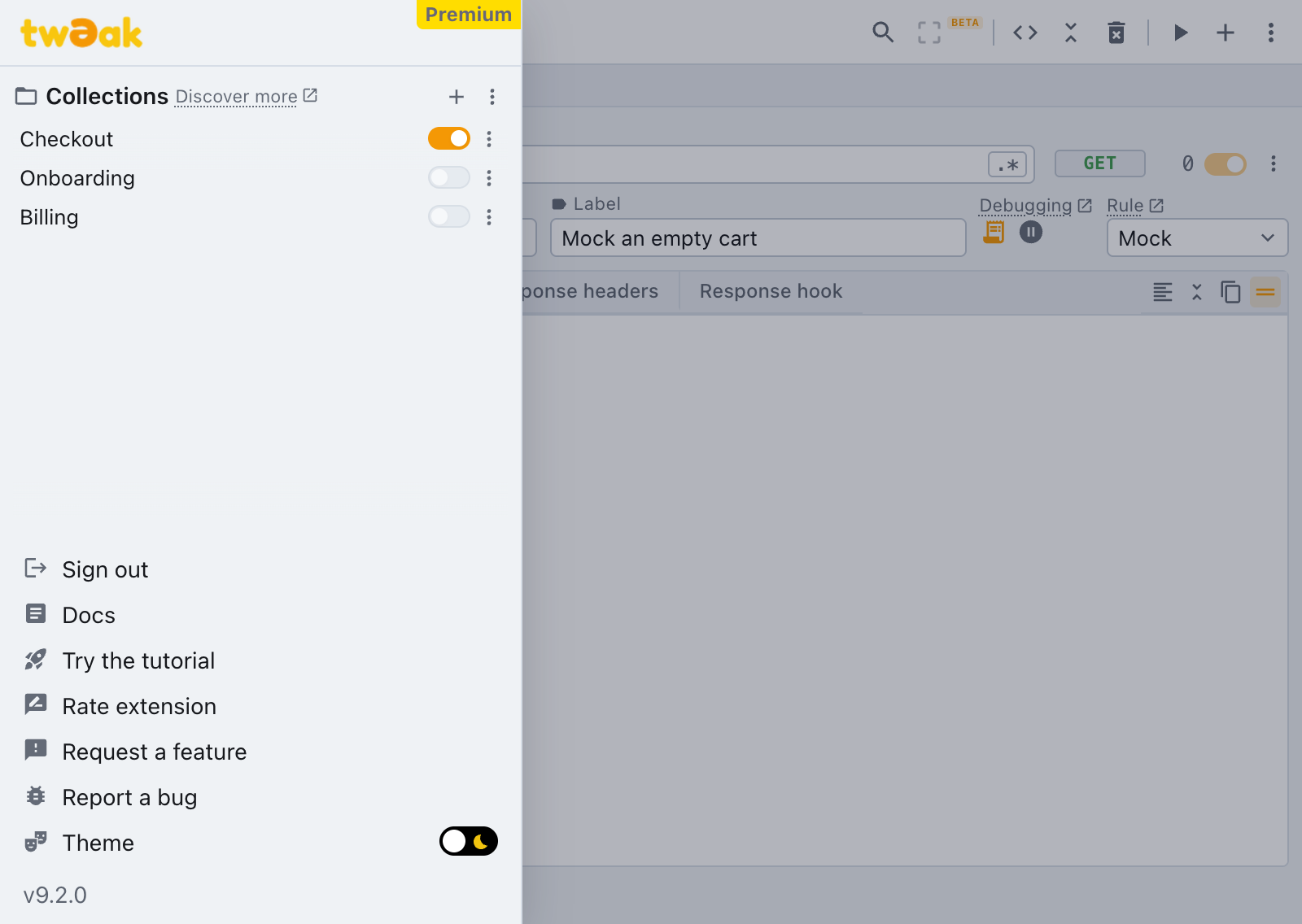Click the copy content icon
Image resolution: width=1302 pixels, height=924 pixels.
(1230, 292)
